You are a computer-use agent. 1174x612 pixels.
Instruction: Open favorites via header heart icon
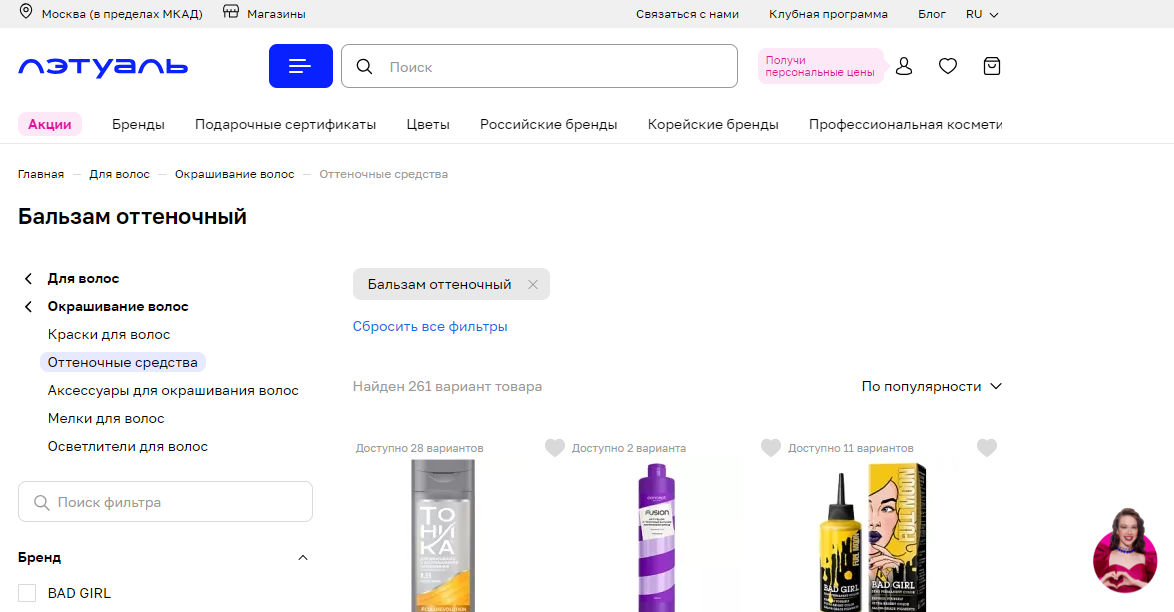(x=947, y=66)
